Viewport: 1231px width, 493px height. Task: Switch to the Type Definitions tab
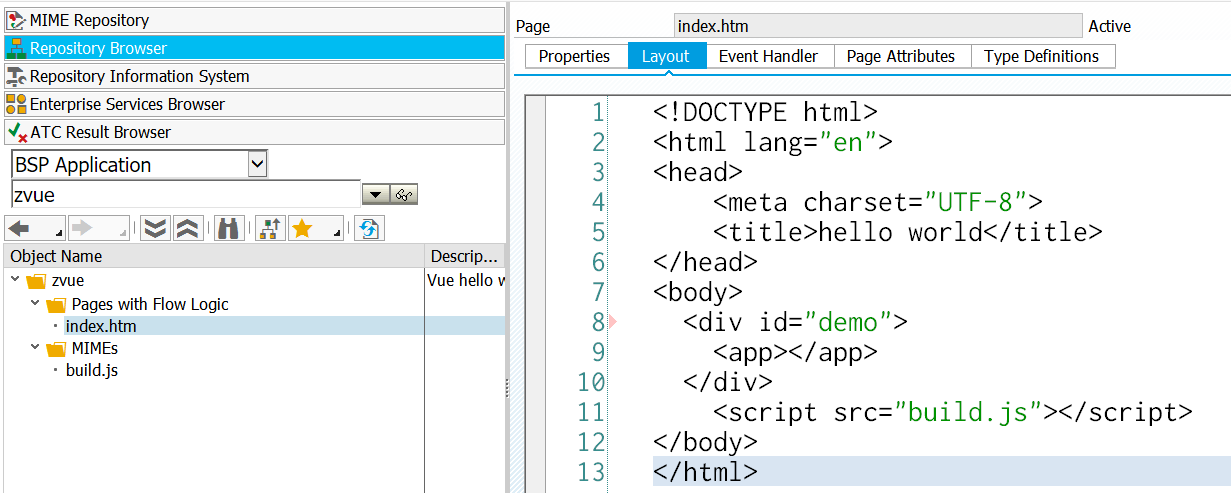[x=1041, y=56]
